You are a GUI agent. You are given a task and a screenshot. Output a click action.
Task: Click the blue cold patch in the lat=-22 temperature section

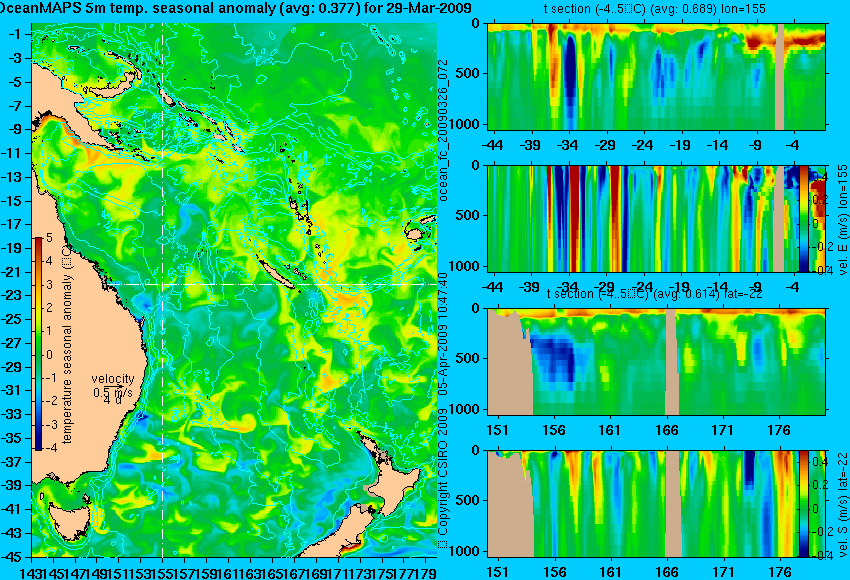click(553, 358)
